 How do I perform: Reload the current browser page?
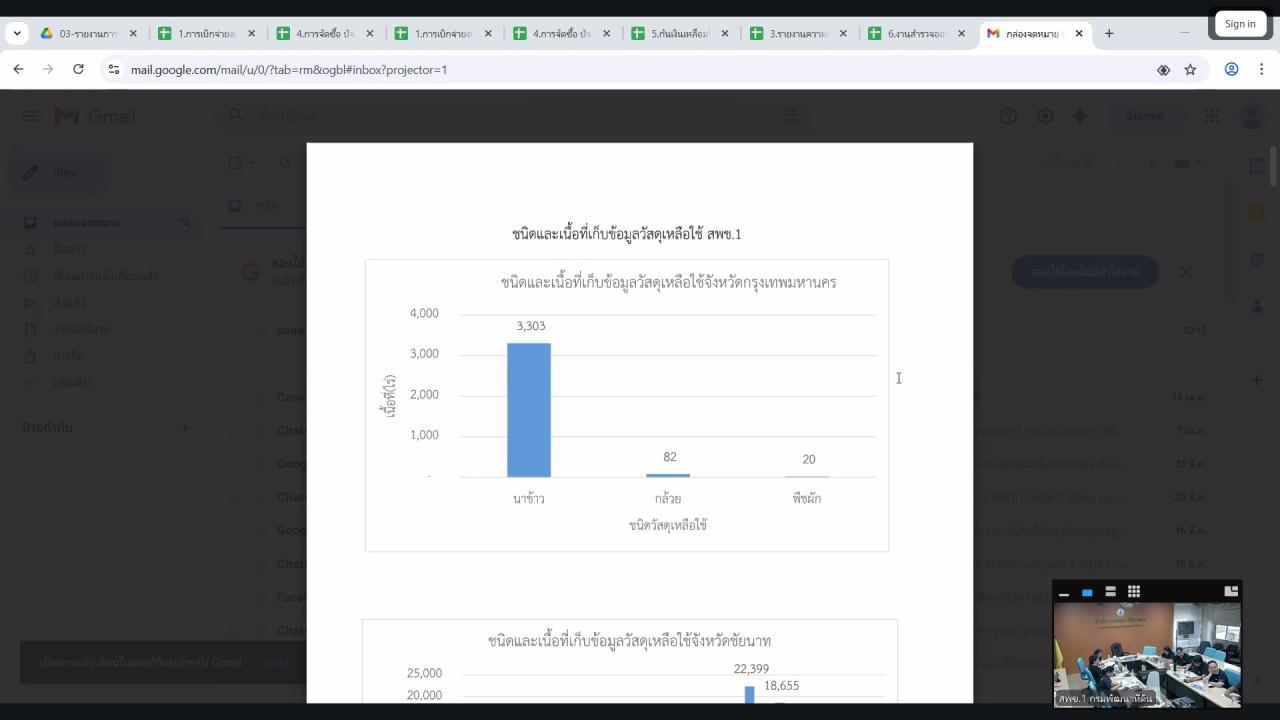pyautogui.click(x=78, y=69)
